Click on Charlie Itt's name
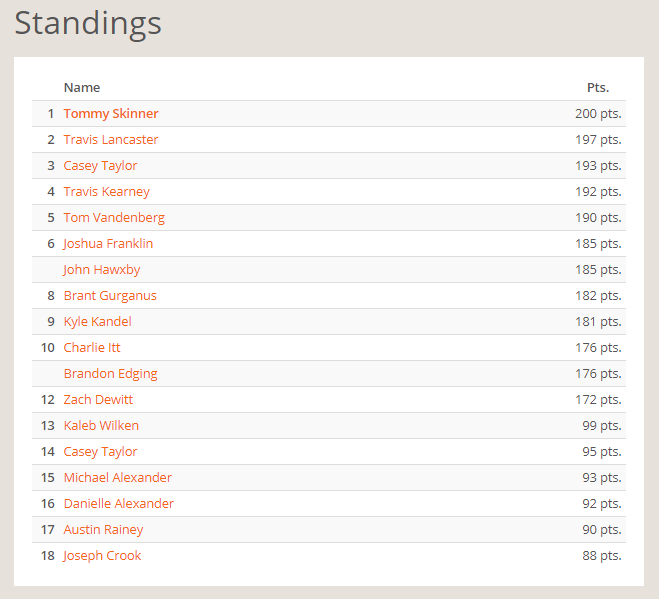Screen dimensions: 659x599 pos(92,348)
